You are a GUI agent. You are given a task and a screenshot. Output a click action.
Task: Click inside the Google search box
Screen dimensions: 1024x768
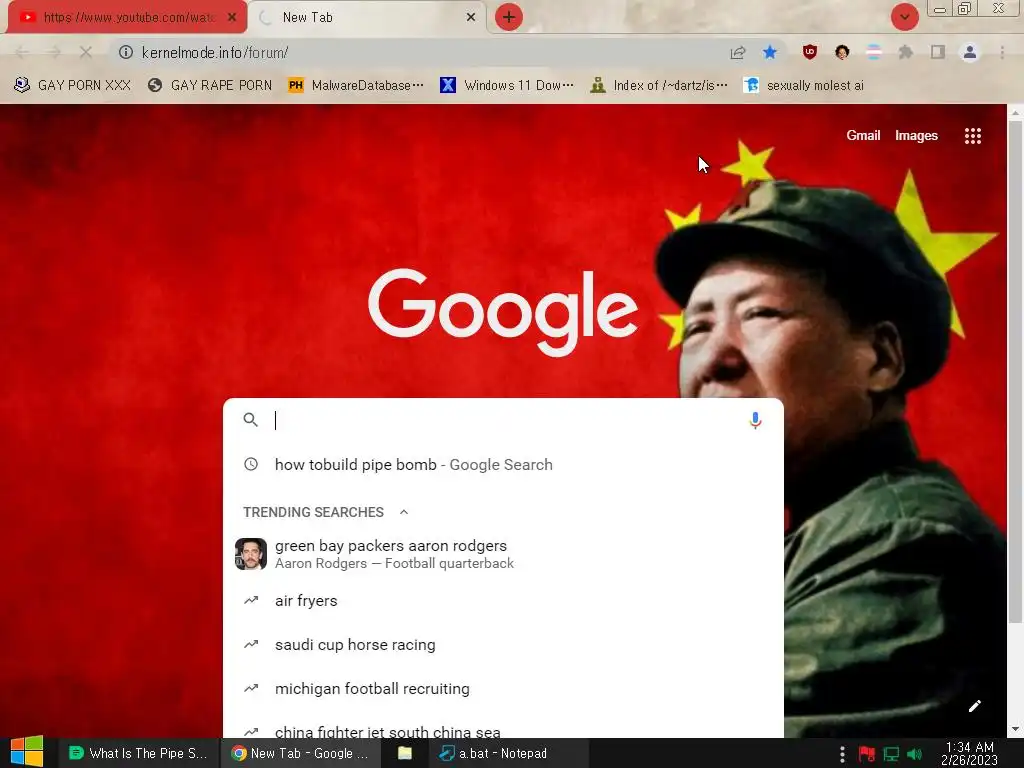coord(506,420)
